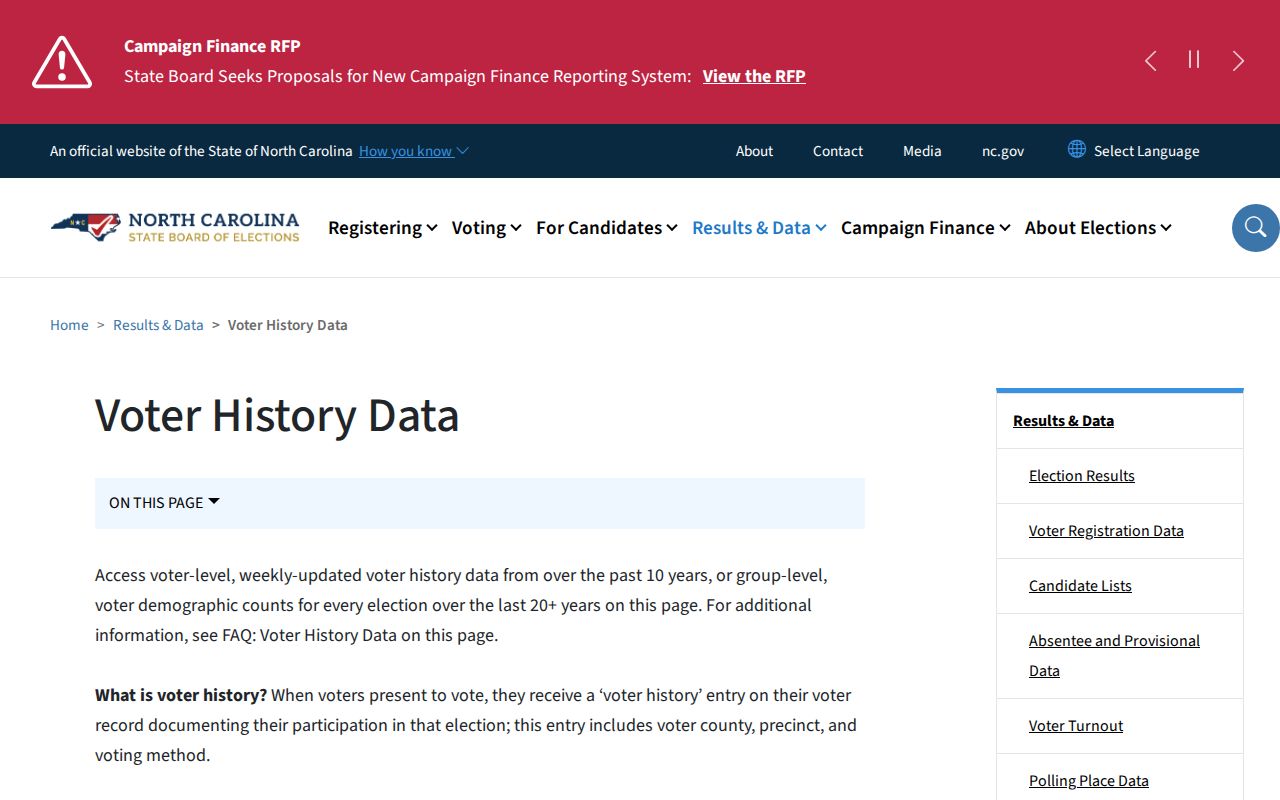Screen dimensions: 1280x800
Task: Expand the For Candidates menu
Action: pos(607,228)
